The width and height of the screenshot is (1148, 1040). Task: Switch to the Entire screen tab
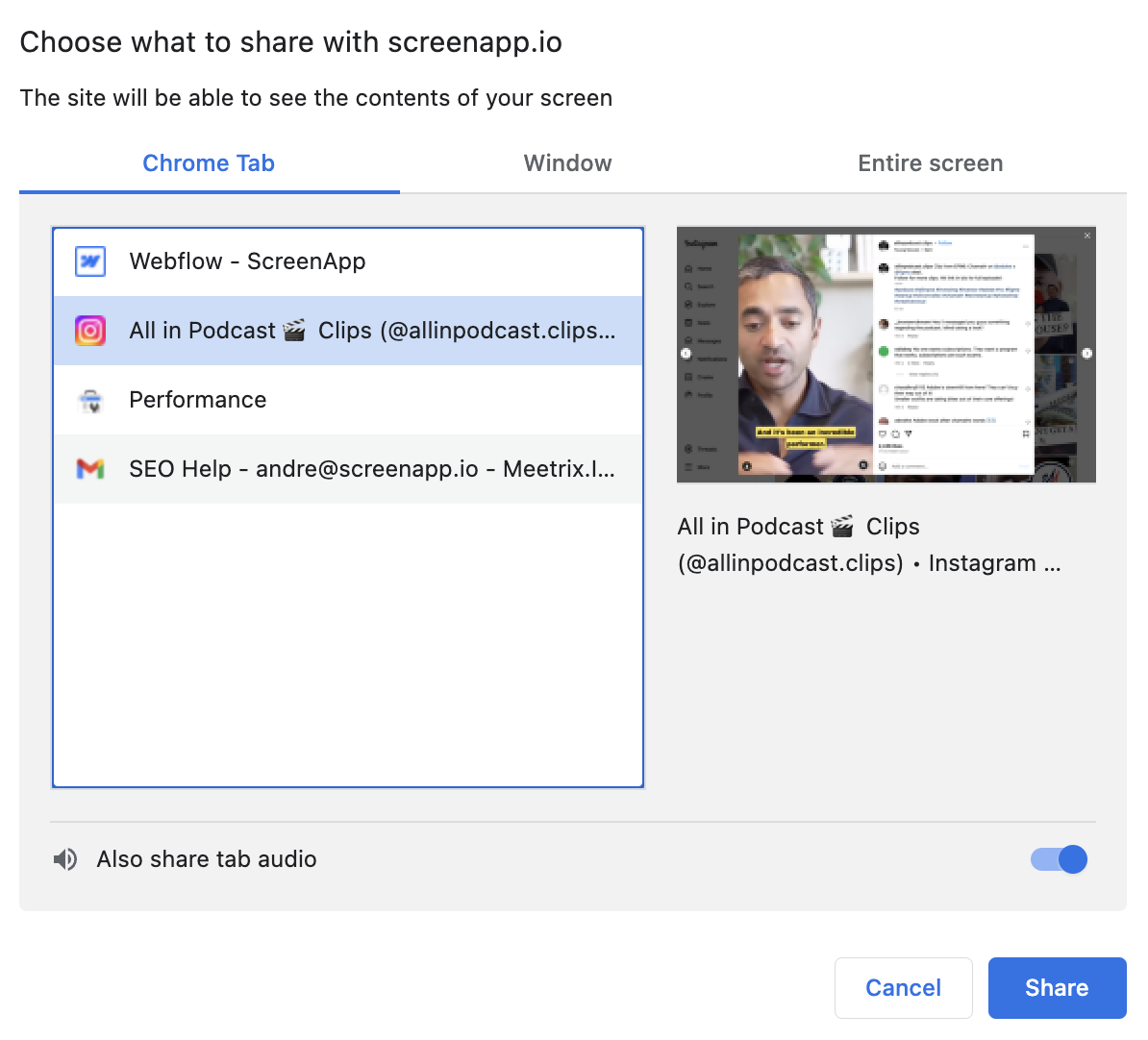click(930, 163)
